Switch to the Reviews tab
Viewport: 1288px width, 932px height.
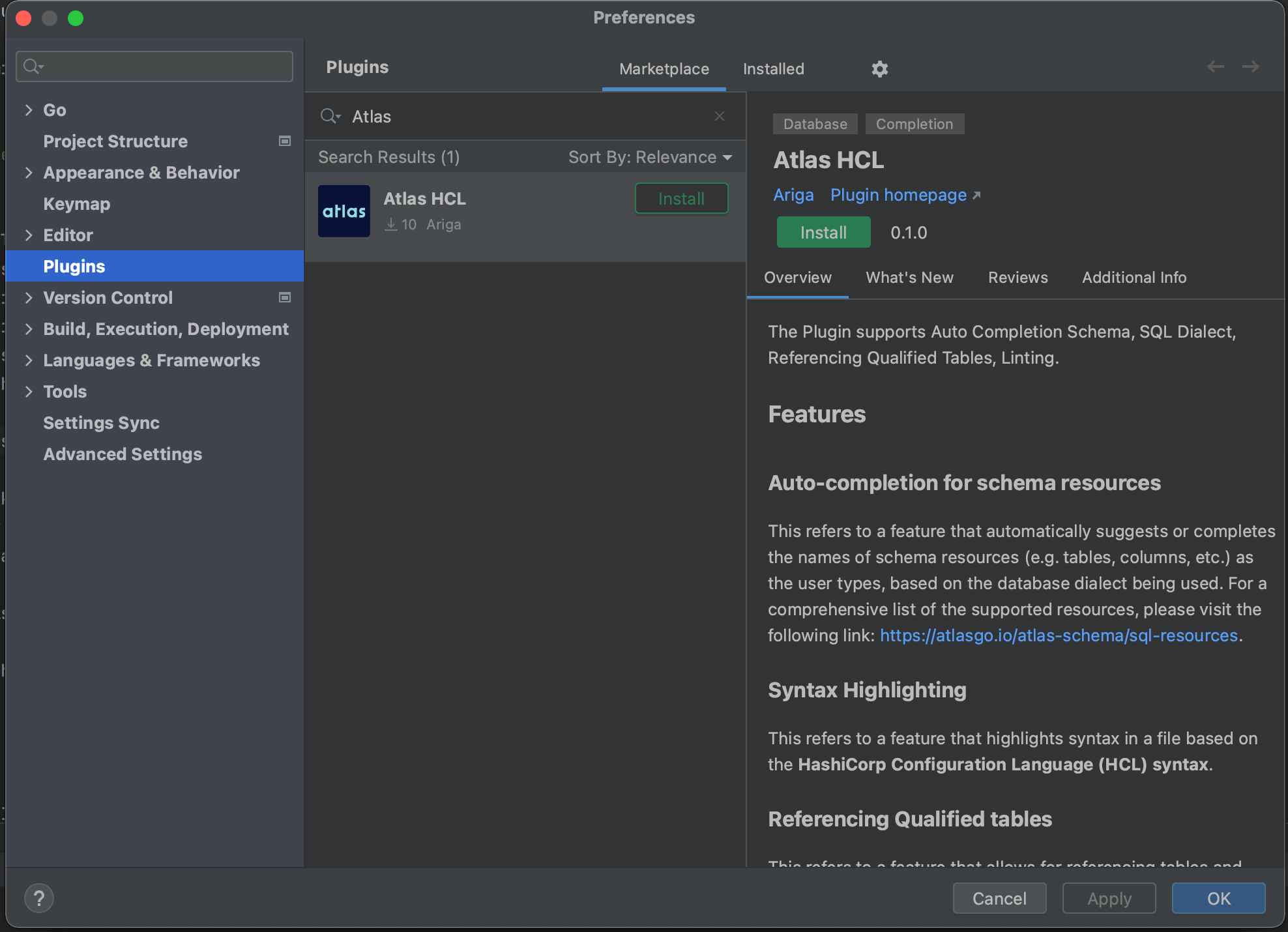click(1017, 277)
